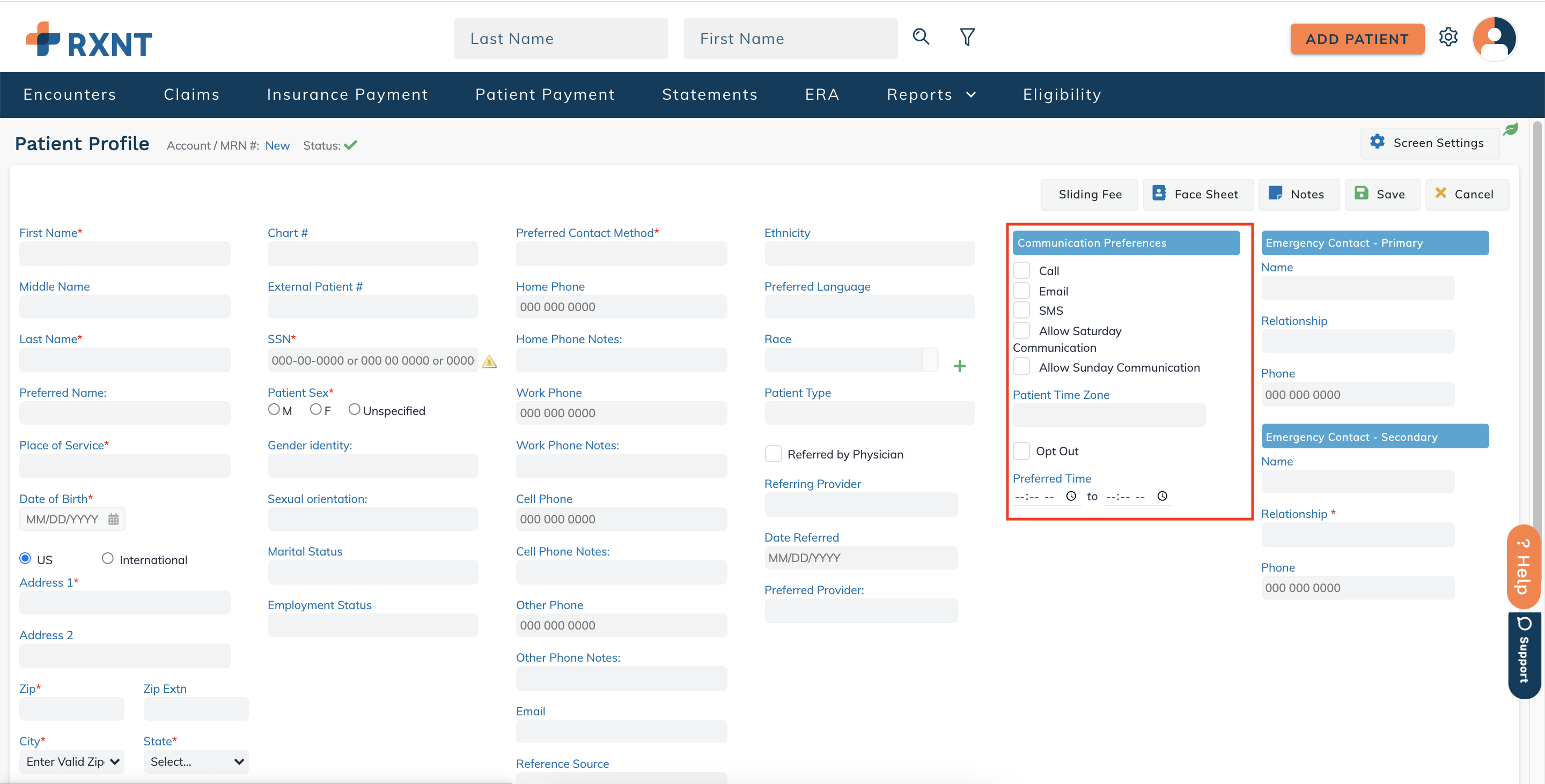Open the orange Help tab
The height and width of the screenshot is (784, 1545).
pos(1523,567)
